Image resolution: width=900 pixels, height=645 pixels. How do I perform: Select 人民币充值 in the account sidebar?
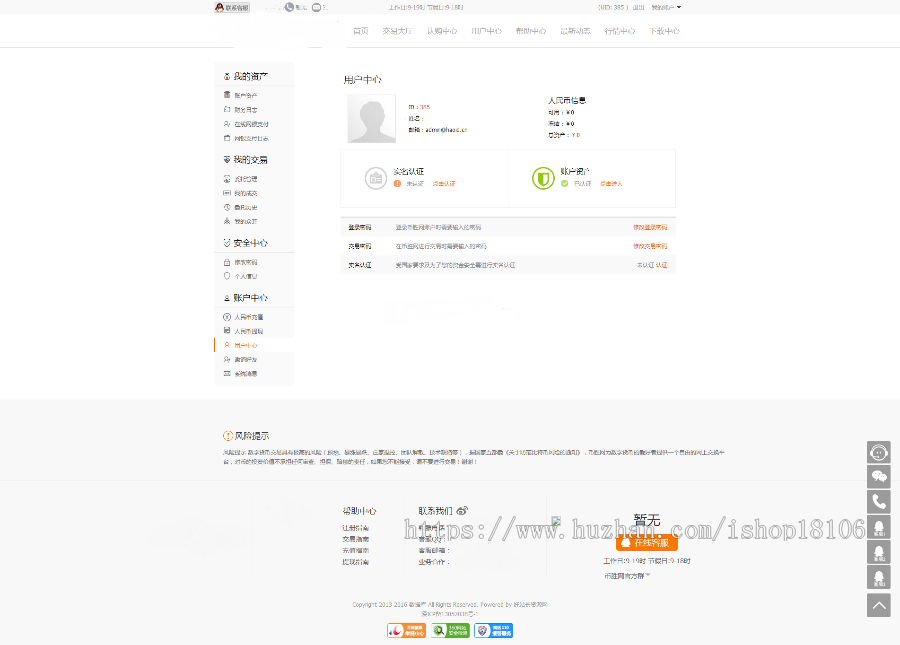250,316
